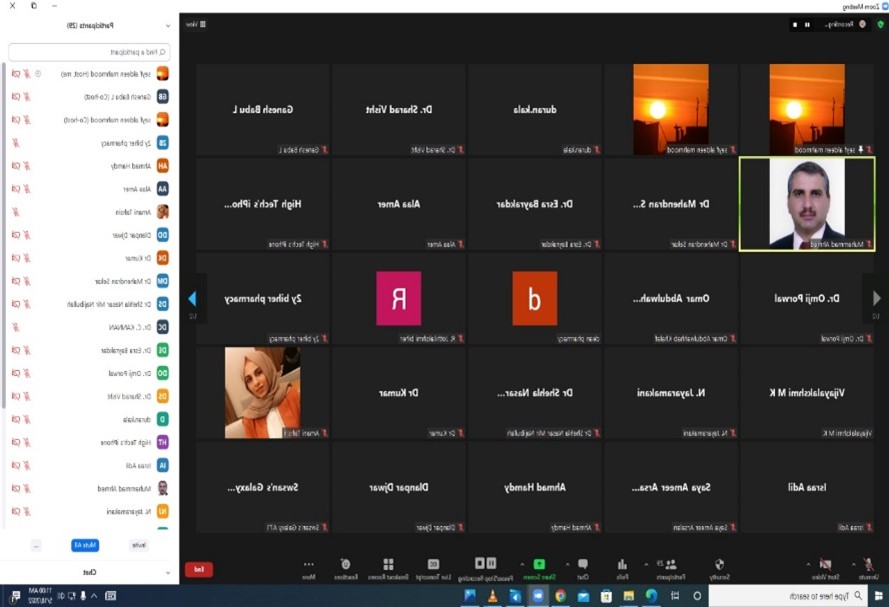
Task: Open the three-dots options beside Mute All
Action: tap(36, 545)
